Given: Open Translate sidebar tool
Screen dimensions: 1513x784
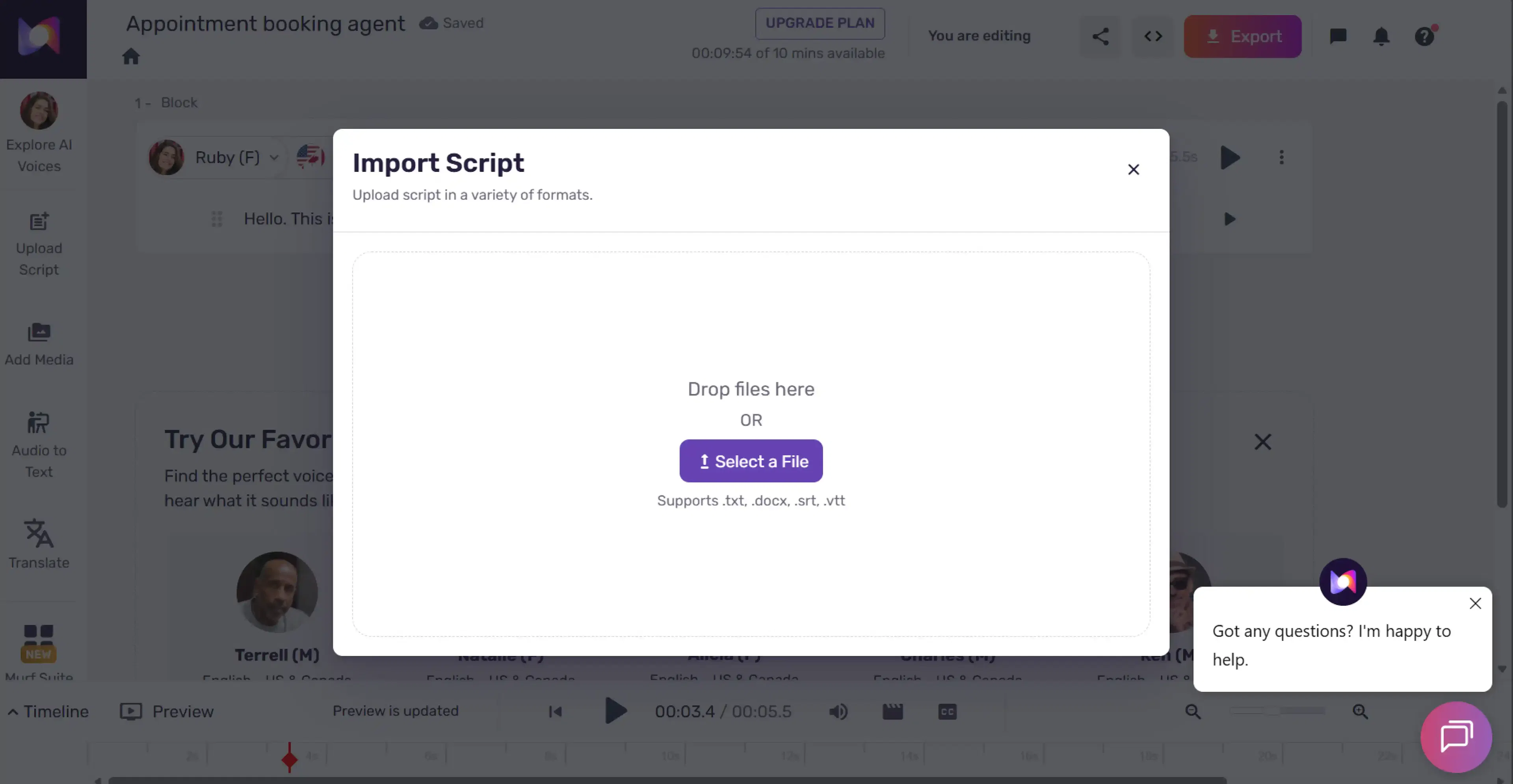Looking at the screenshot, I should [39, 543].
